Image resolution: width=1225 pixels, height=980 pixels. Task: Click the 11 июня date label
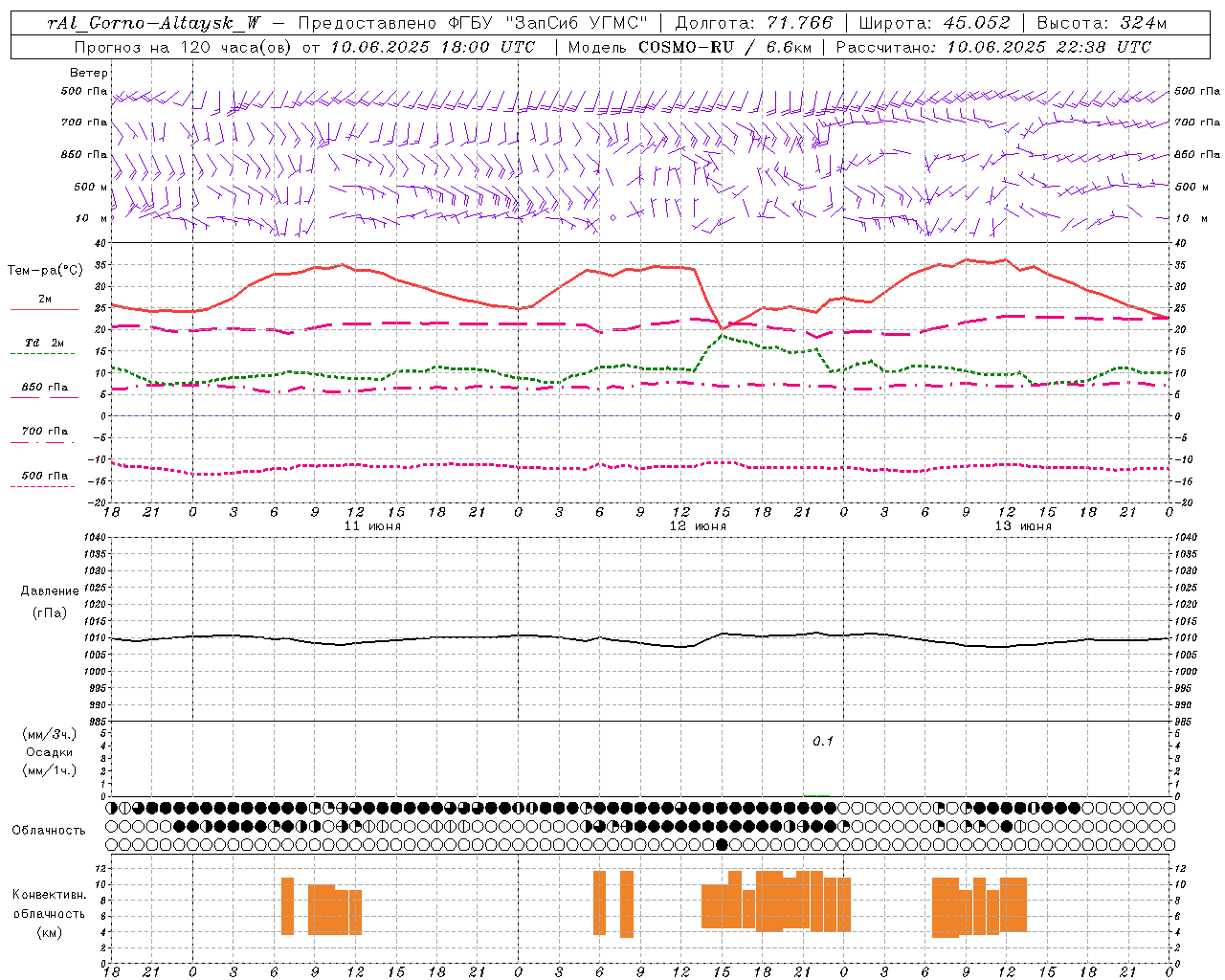(x=372, y=526)
